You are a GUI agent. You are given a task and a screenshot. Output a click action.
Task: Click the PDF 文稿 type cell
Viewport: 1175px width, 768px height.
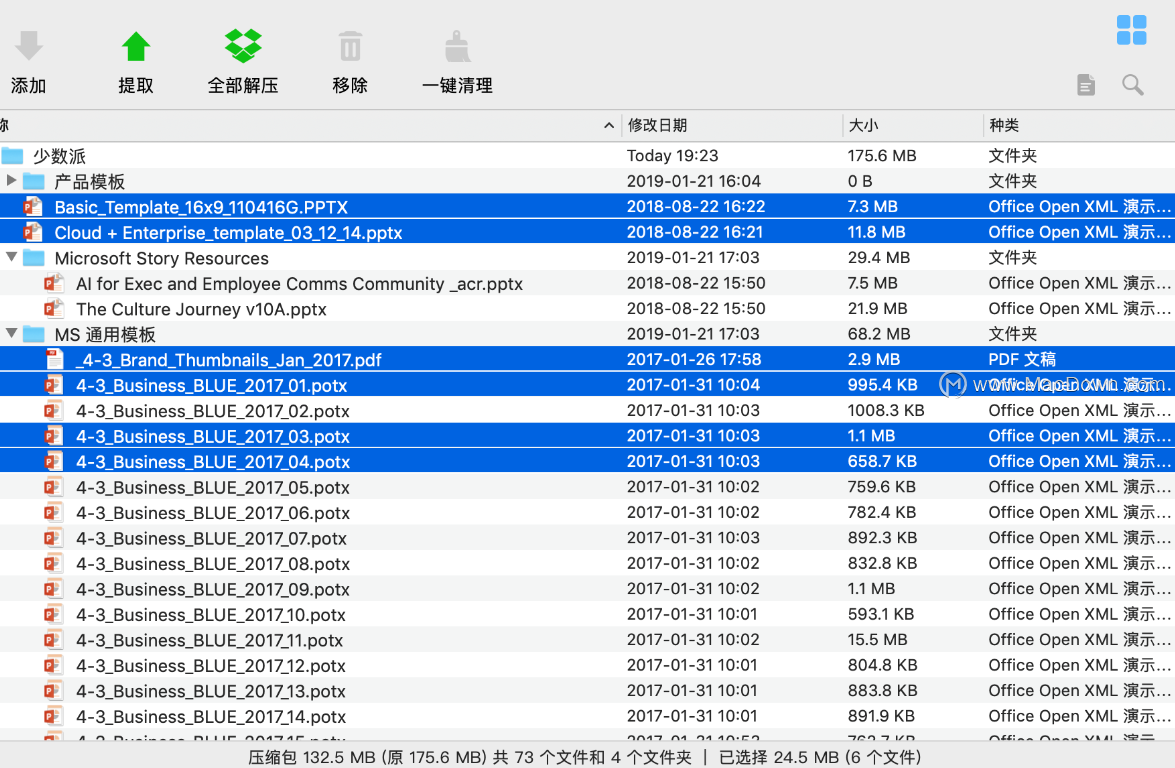pos(1022,360)
